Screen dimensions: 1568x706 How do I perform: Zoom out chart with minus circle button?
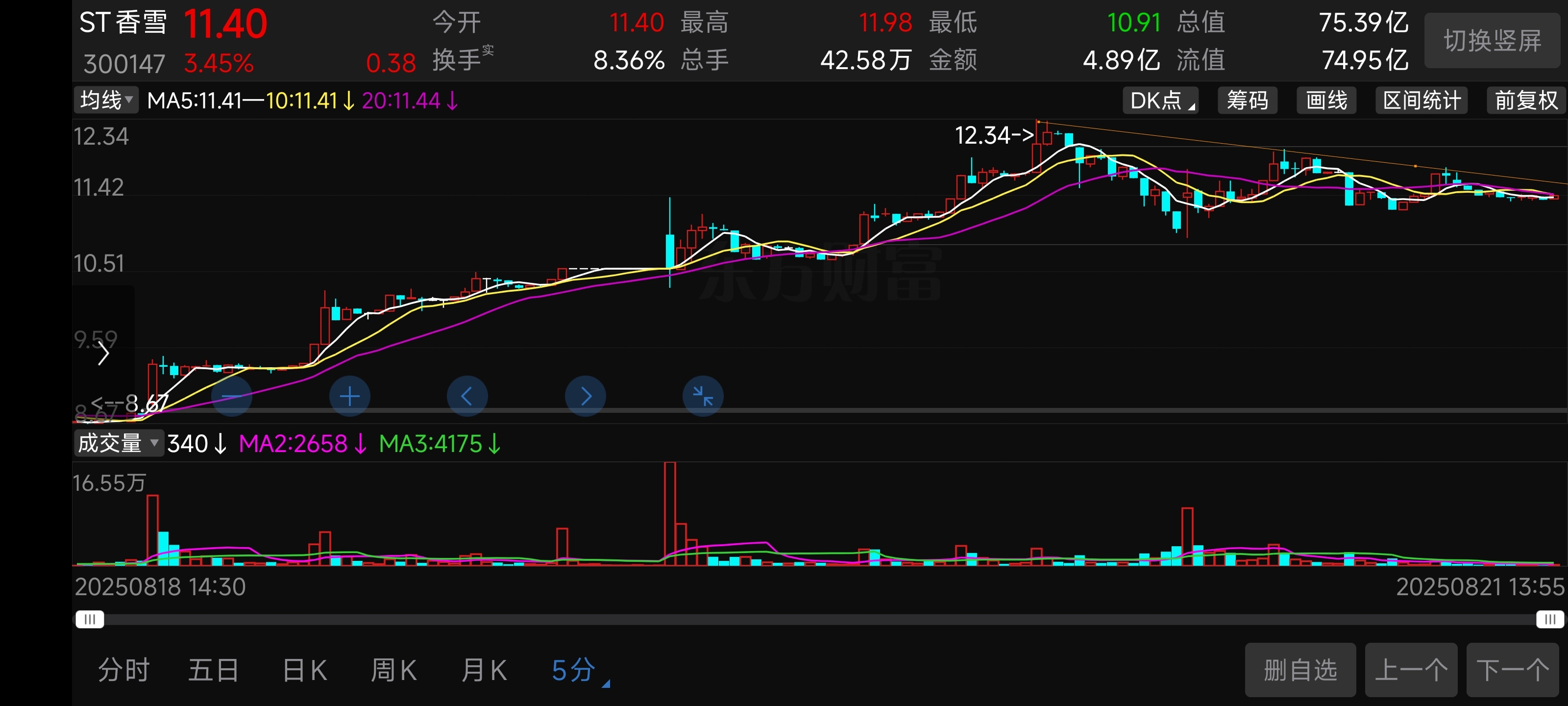click(231, 397)
